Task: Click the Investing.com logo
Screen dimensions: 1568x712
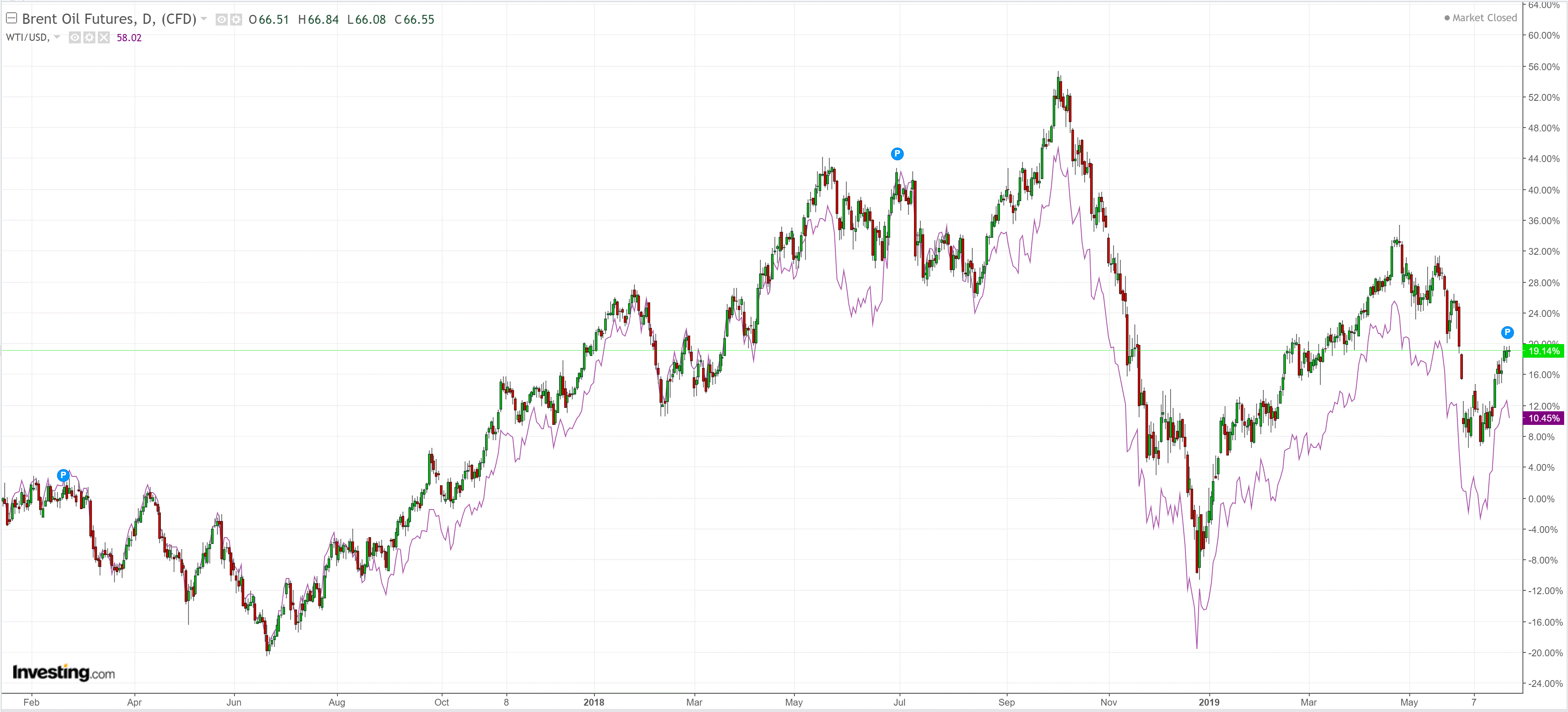Action: [64, 672]
